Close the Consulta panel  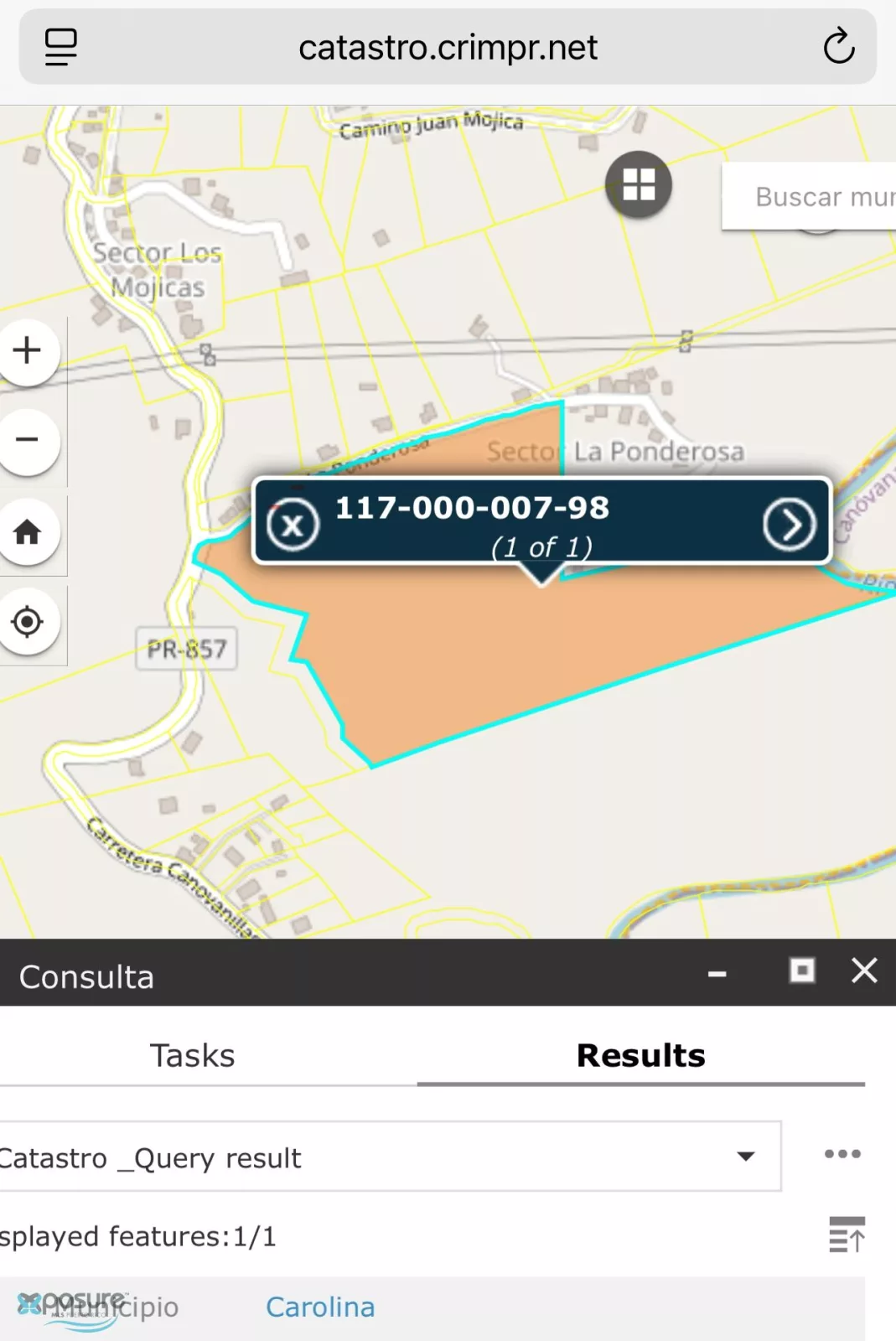[864, 971]
